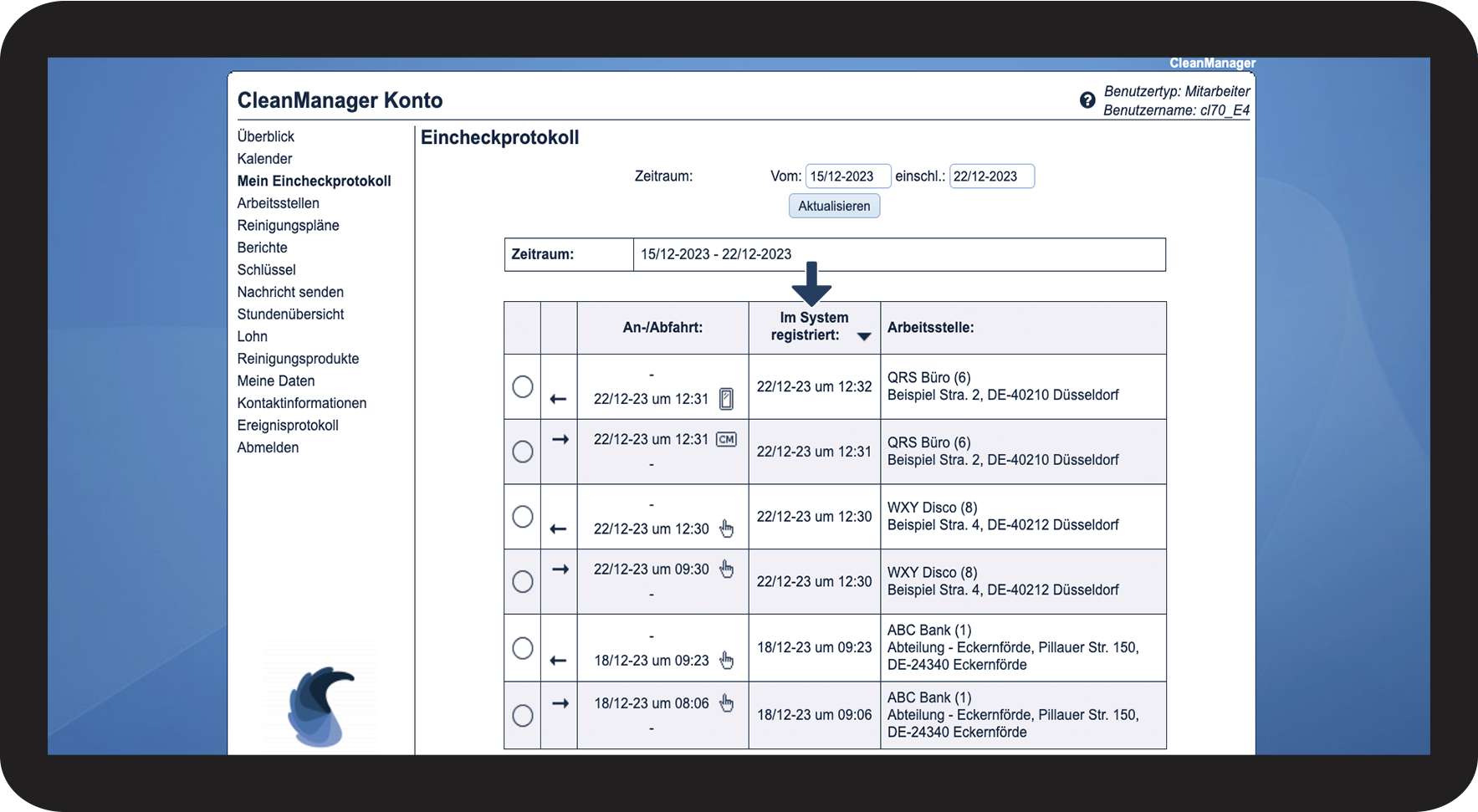Click the sort triangle in the 'Im System registriert' header

tap(864, 336)
